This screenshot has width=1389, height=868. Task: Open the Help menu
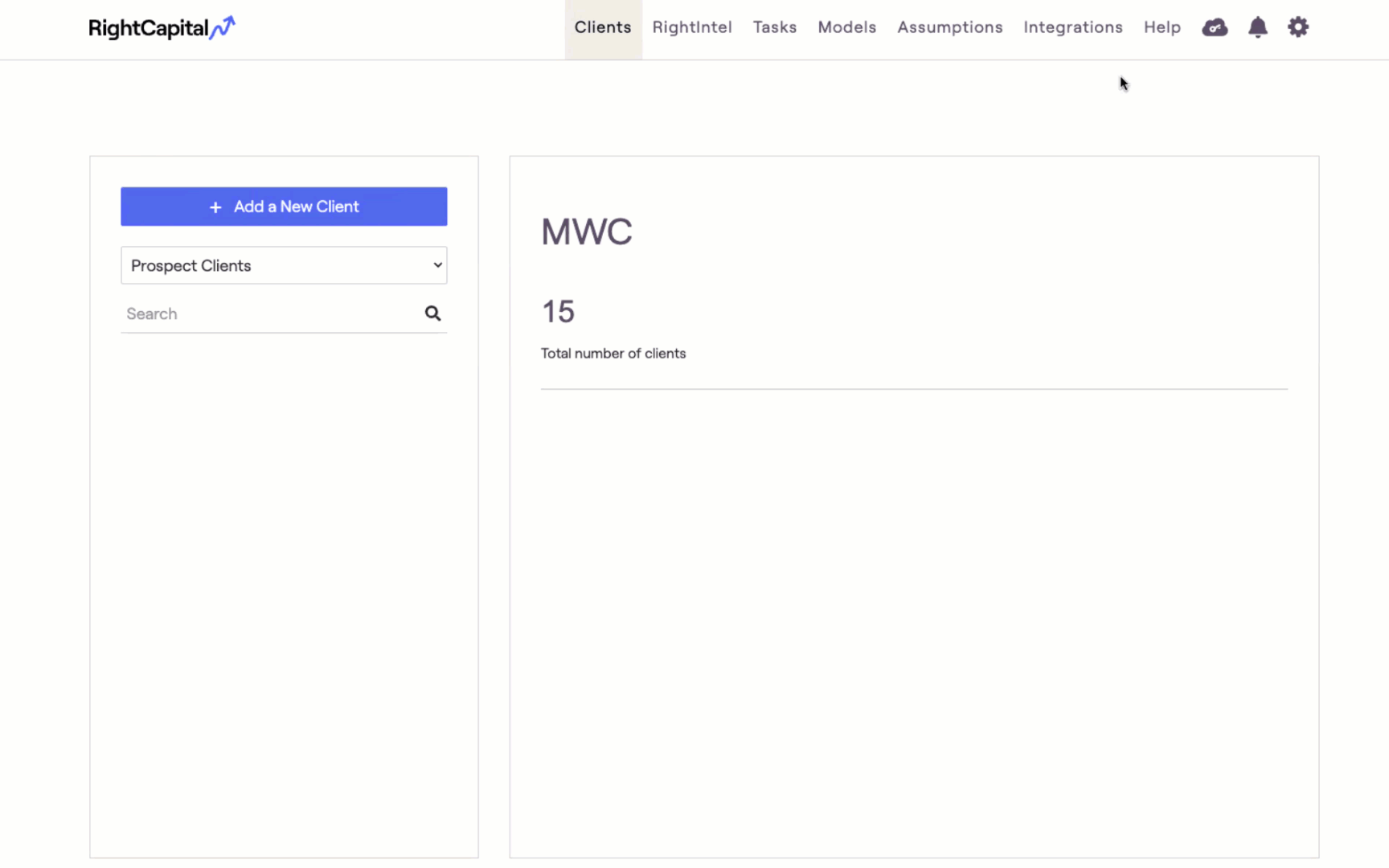(x=1162, y=27)
